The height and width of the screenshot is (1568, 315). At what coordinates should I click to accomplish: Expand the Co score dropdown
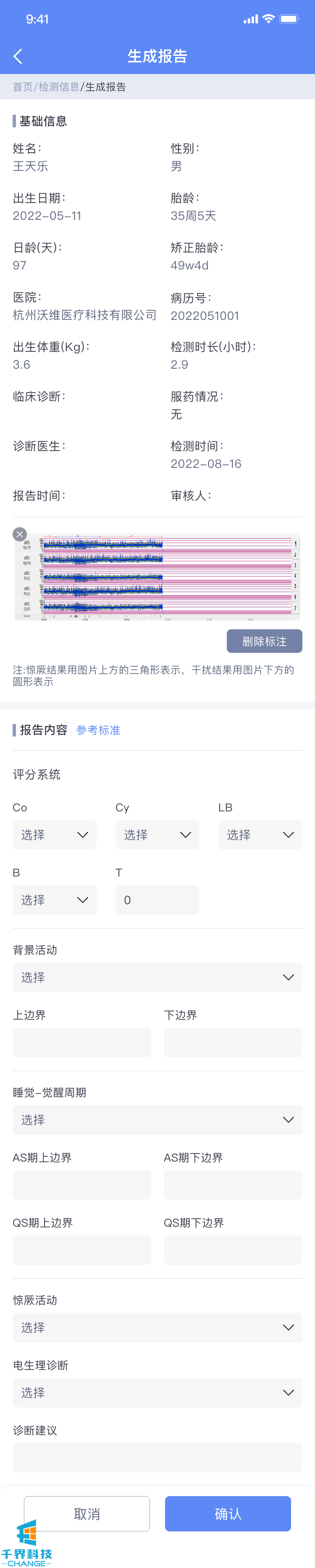coord(55,834)
